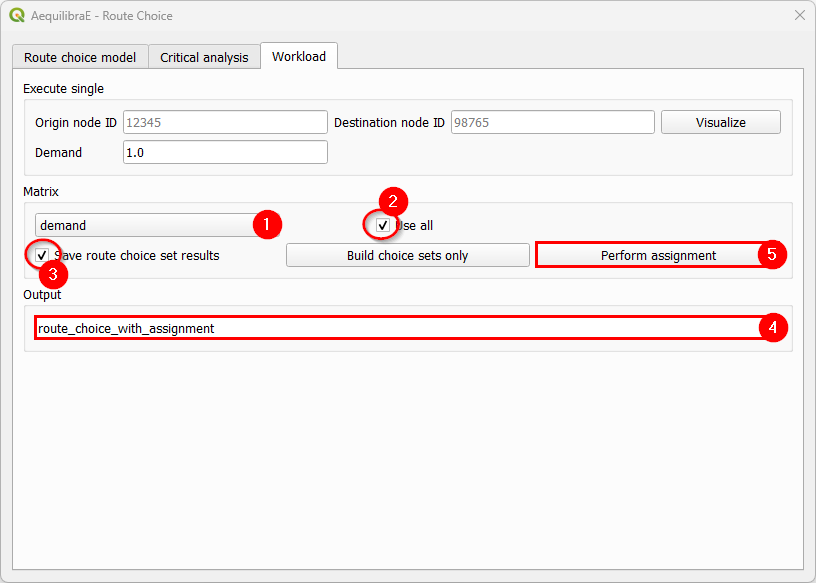This screenshot has height=583, width=816.
Task: Open the Critical analysis tab
Action: (x=204, y=57)
